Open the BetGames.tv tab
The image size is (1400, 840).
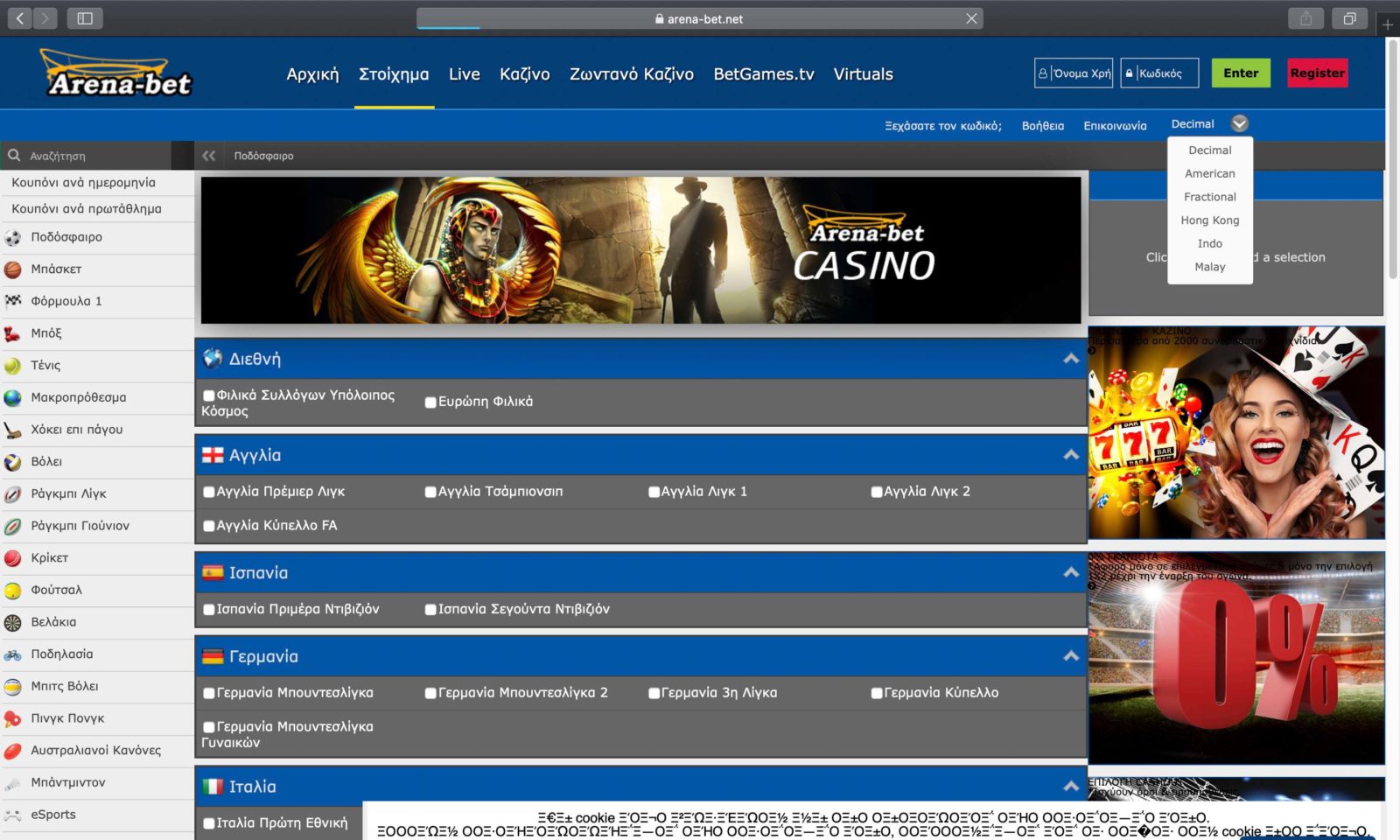764,74
